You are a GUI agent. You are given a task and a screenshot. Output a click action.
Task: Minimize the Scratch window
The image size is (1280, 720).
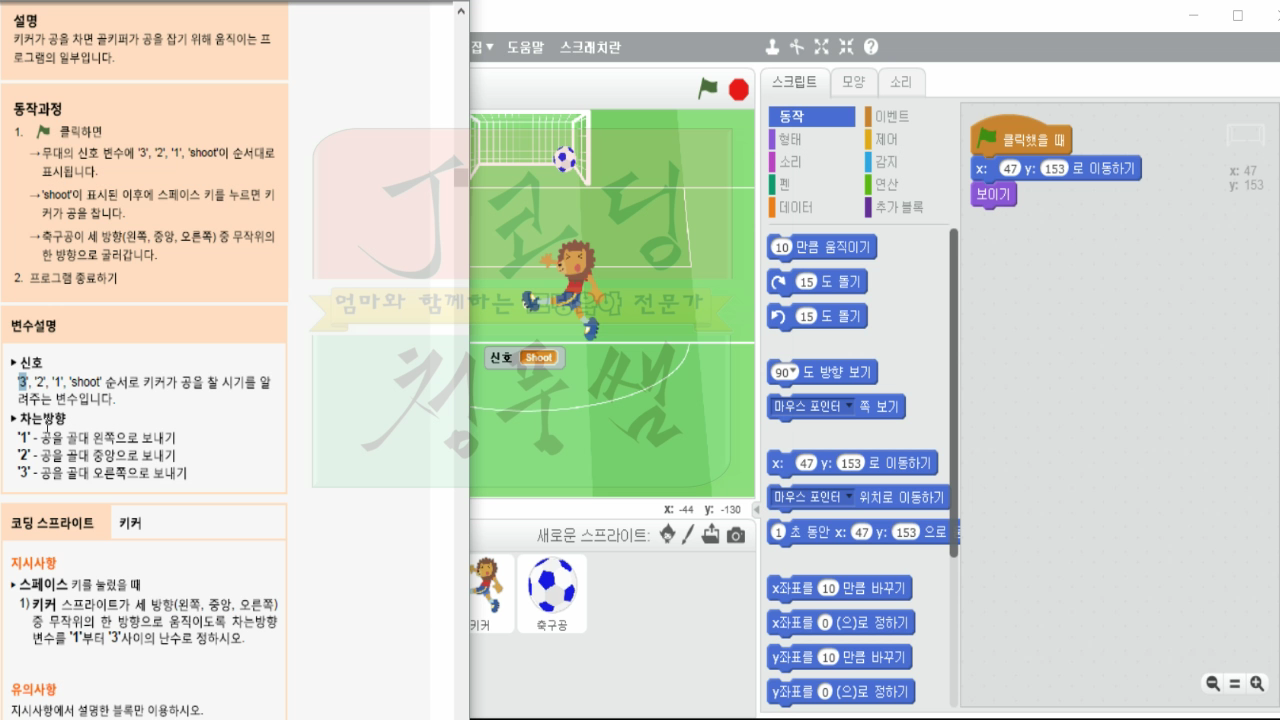(1193, 15)
